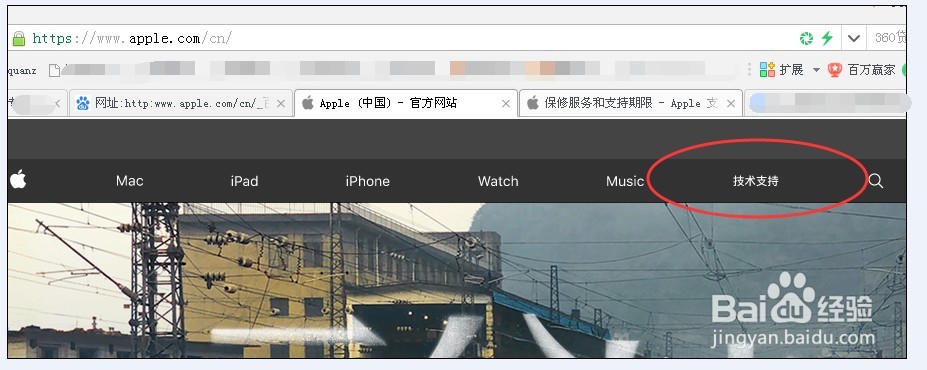Screen dimensions: 927x370
Task: Open the 技术支持 support link
Action: pyautogui.click(x=756, y=181)
